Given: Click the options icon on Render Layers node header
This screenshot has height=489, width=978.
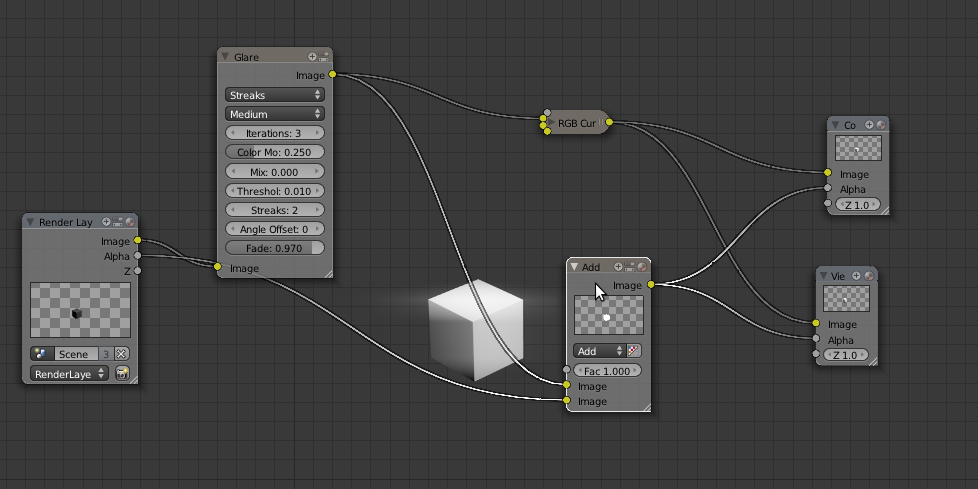Looking at the screenshot, I should [x=118, y=221].
